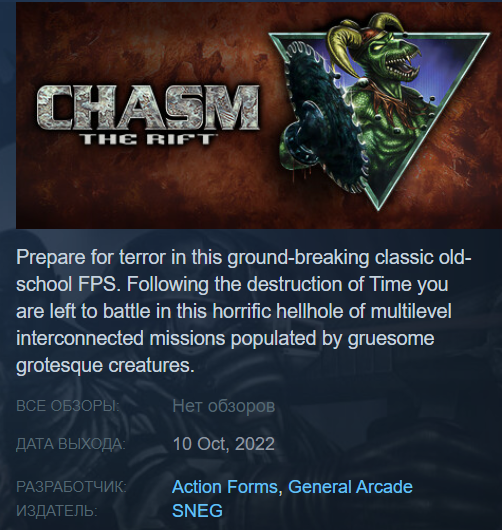The height and width of the screenshot is (530, 502).
Task: Click the 'Нет обзоров' review summary
Action: (x=224, y=406)
